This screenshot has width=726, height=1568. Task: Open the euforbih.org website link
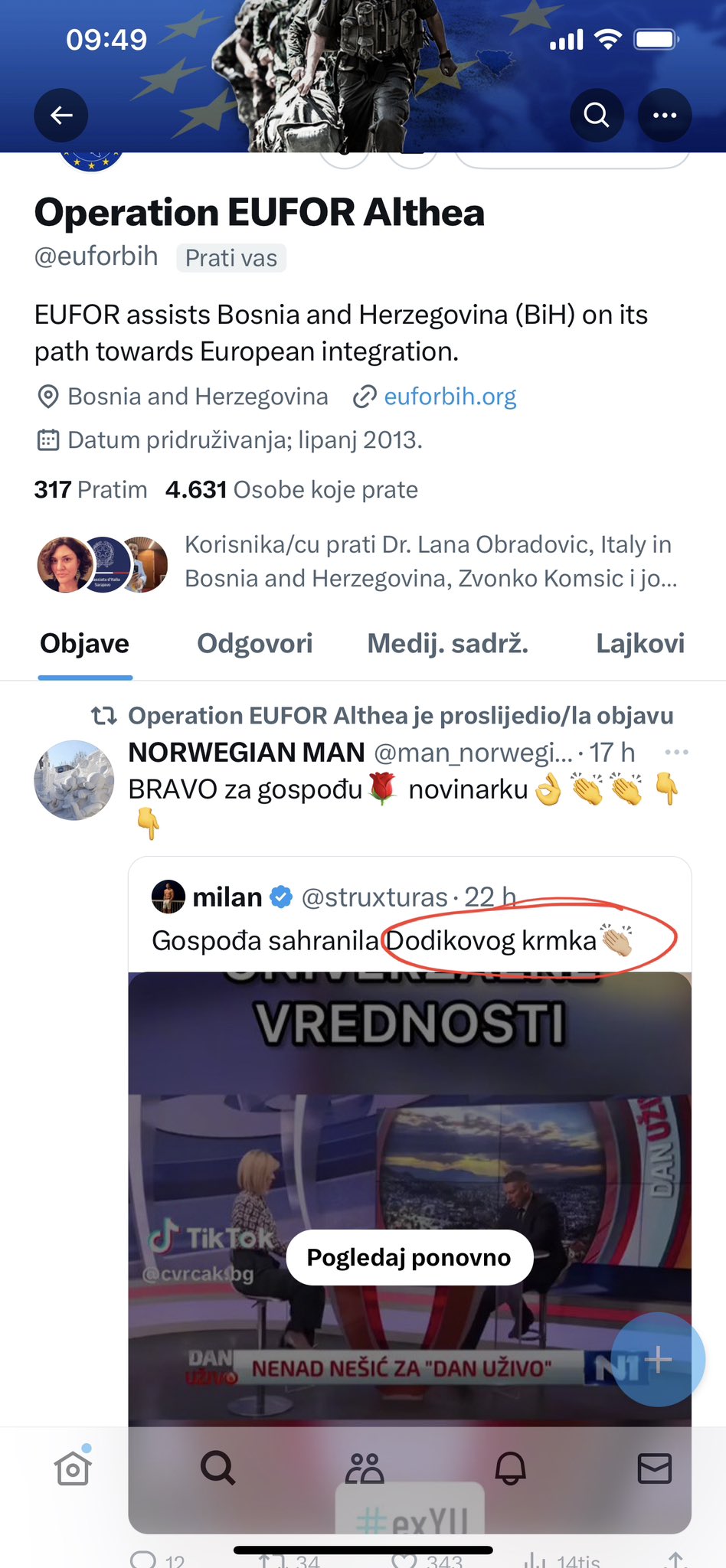[x=450, y=397]
